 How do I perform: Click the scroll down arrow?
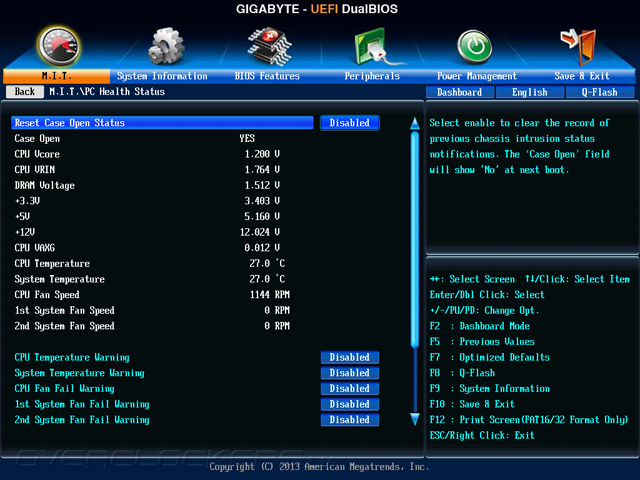click(x=415, y=419)
